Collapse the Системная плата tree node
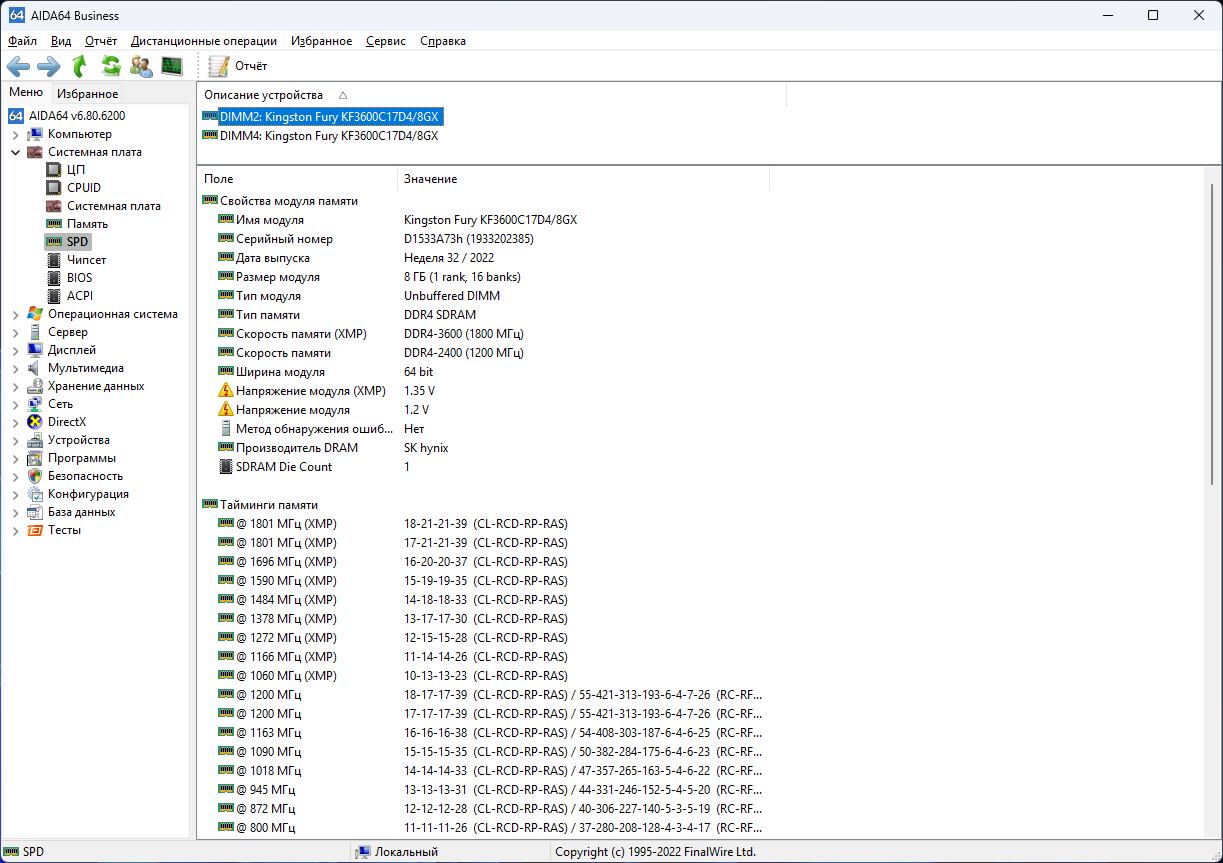 coord(15,152)
